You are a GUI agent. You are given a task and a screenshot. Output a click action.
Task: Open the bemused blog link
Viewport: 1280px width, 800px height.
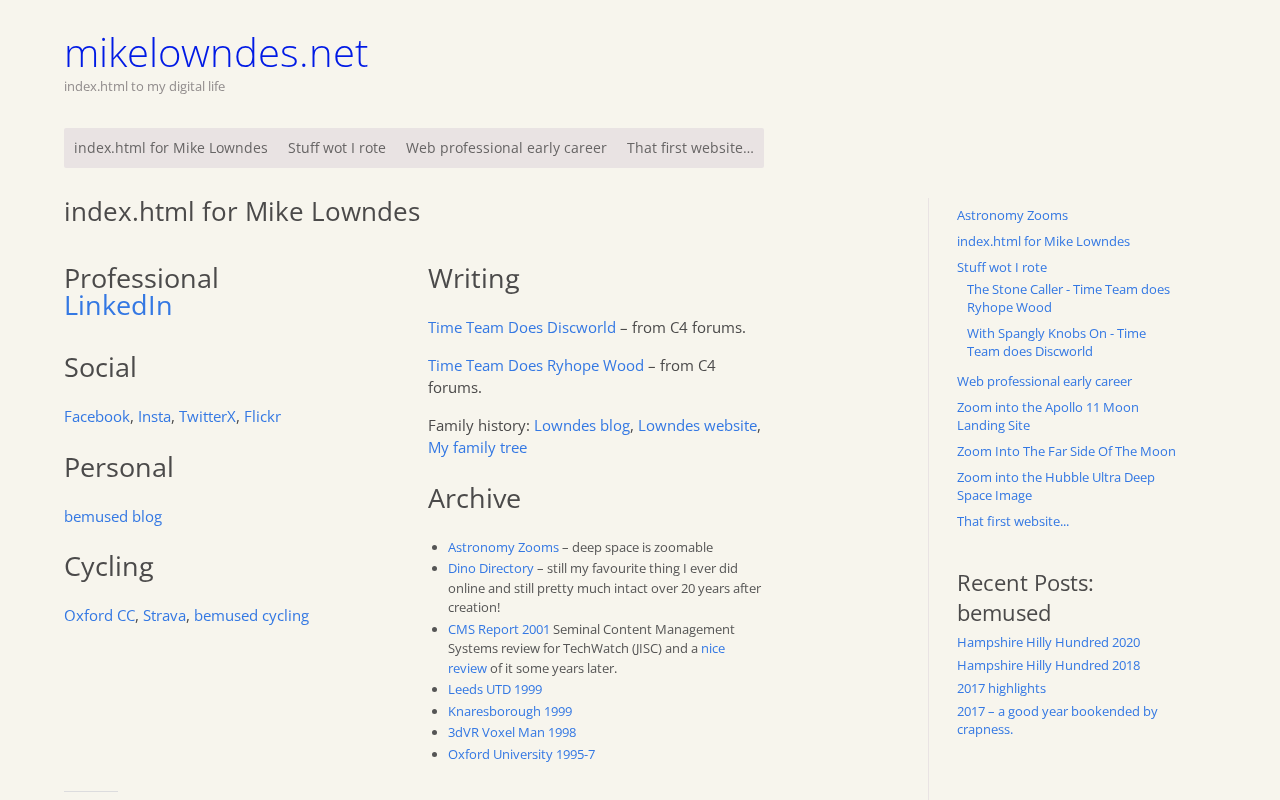click(113, 516)
